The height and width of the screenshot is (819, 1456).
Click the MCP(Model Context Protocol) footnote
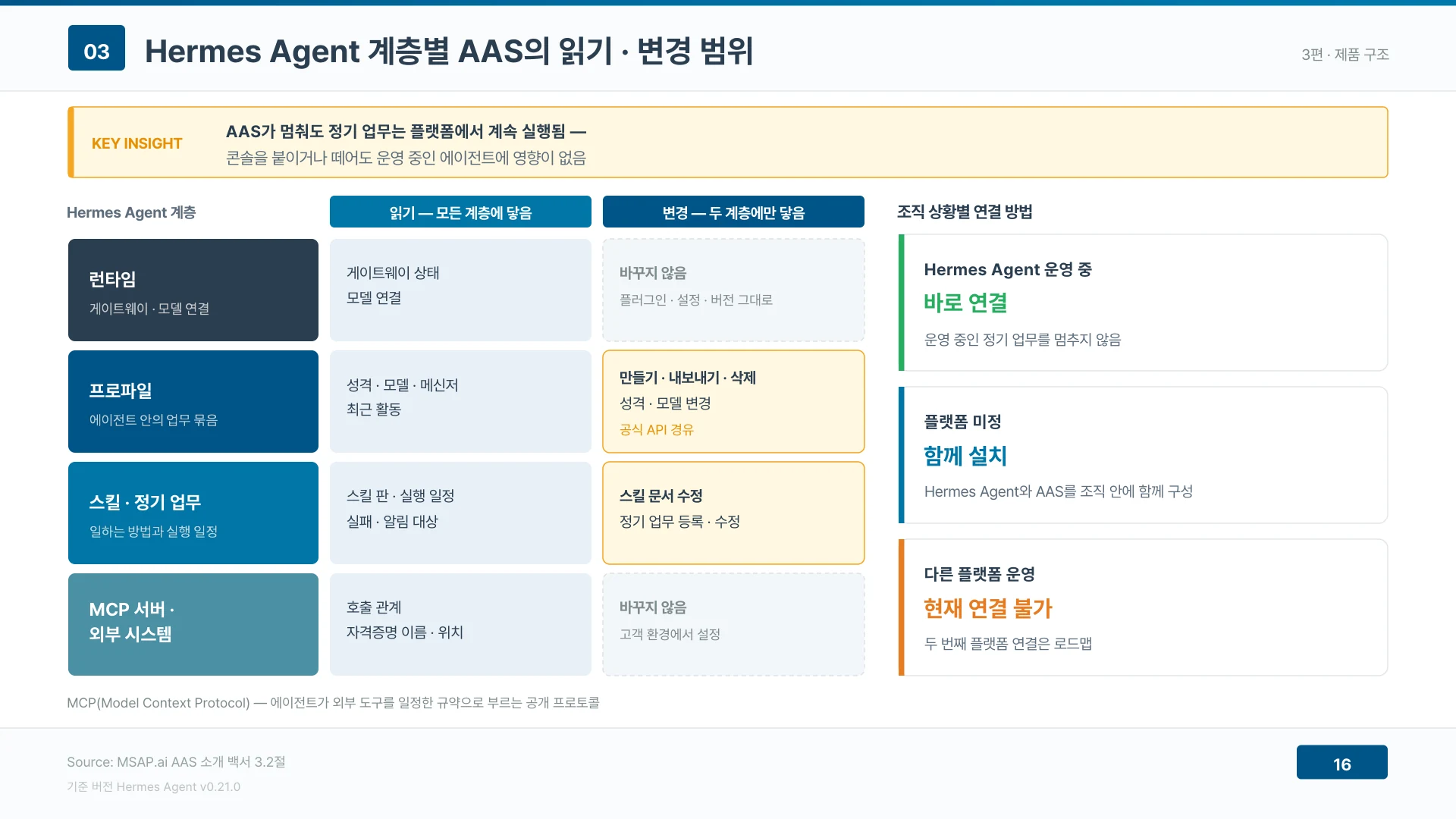[333, 702]
